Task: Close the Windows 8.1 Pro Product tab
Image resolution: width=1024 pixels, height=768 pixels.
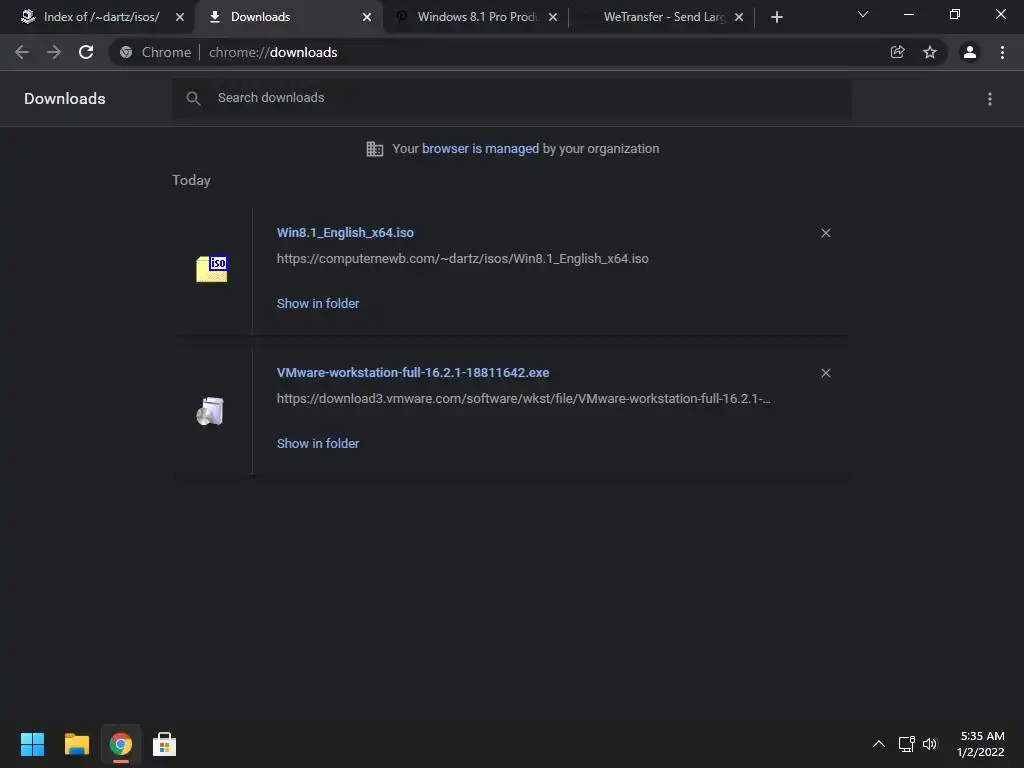Action: pos(553,17)
